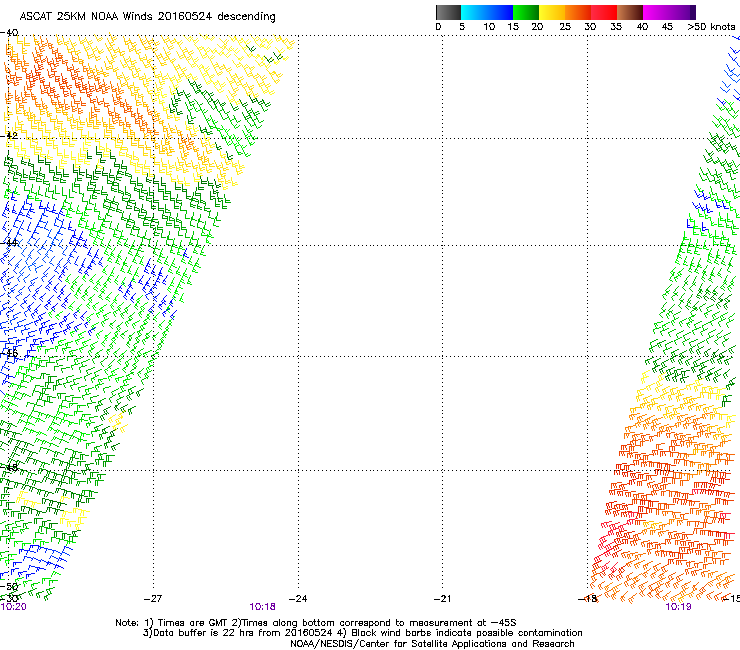Pick the orange 25-30 knots legend color
This screenshot has width=740, height=650.
click(578, 12)
